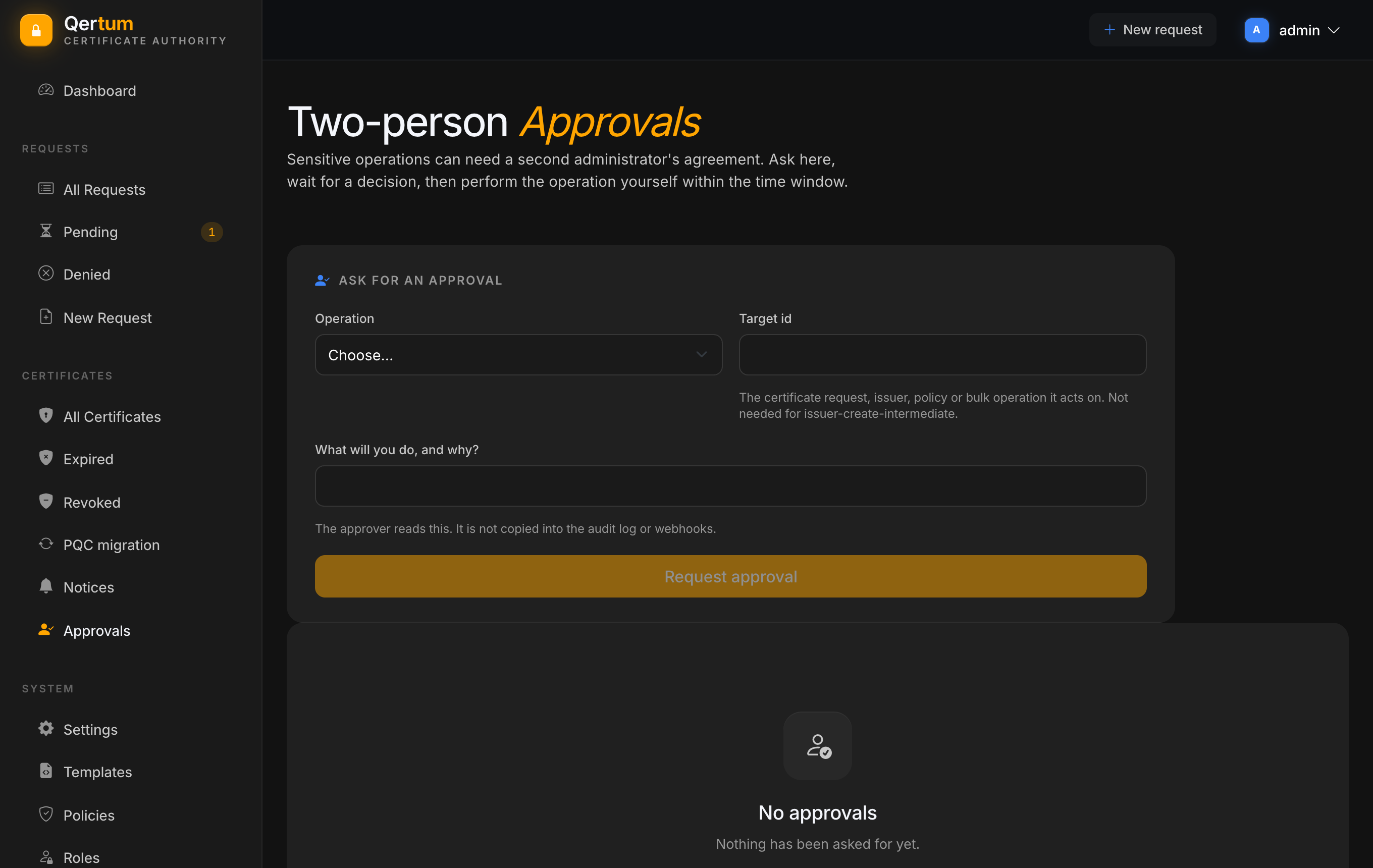
Task: Click the All Requests list icon
Action: (45, 189)
